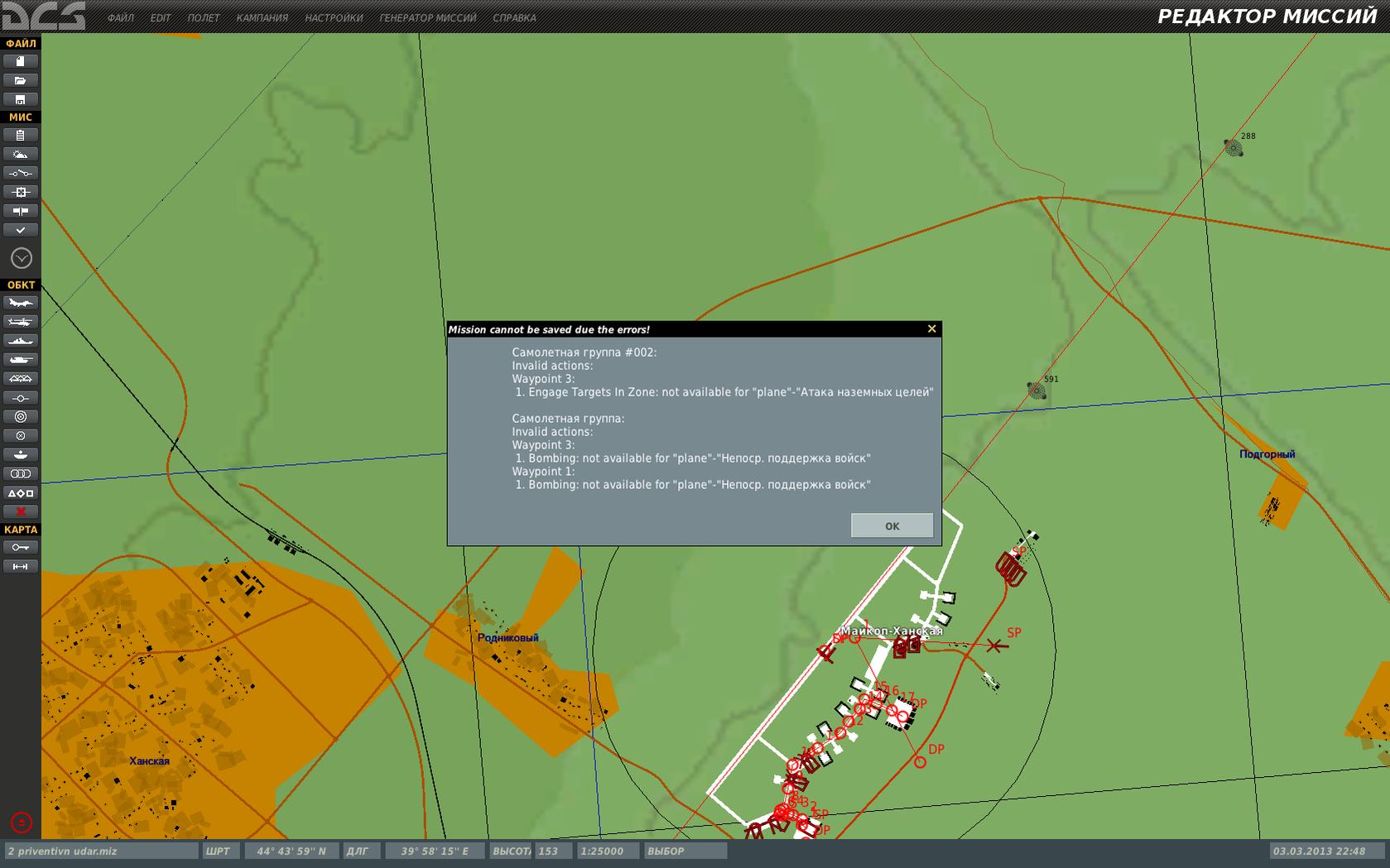This screenshot has height=868, width=1390.
Task: Click the new mission file icon
Action: (x=21, y=61)
